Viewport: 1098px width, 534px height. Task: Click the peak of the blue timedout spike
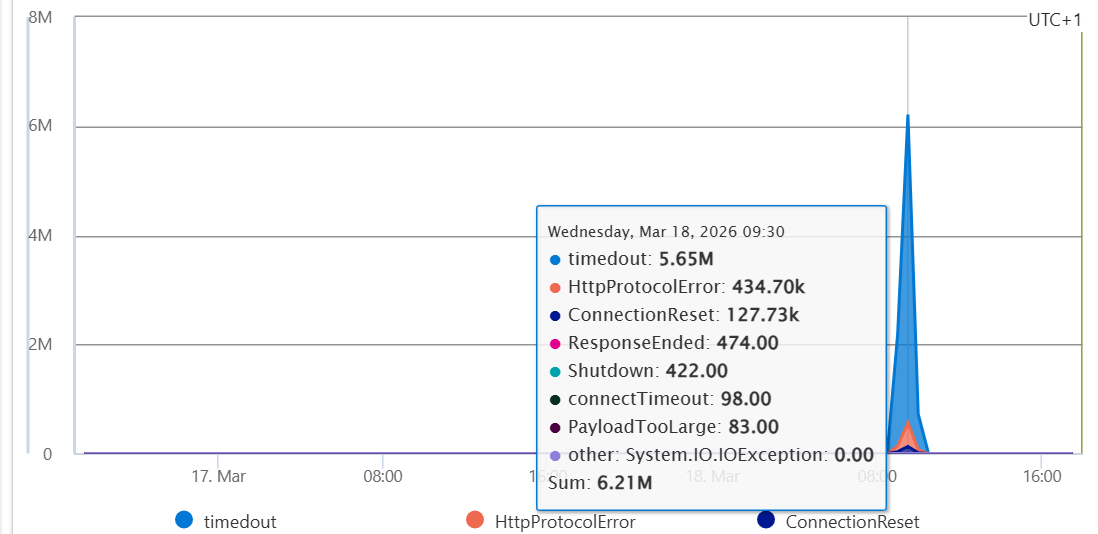(908, 117)
